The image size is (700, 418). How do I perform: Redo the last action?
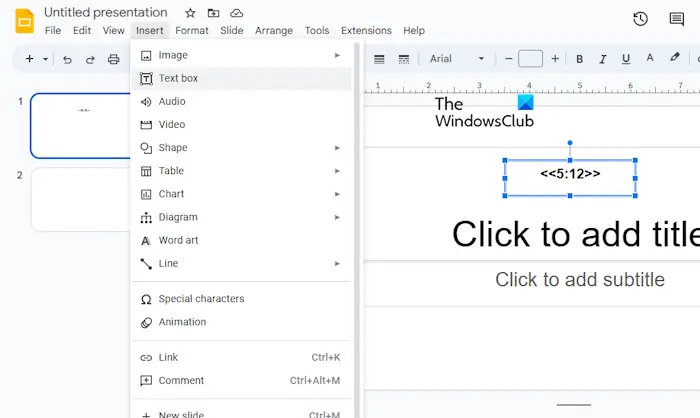pyautogui.click(x=90, y=59)
